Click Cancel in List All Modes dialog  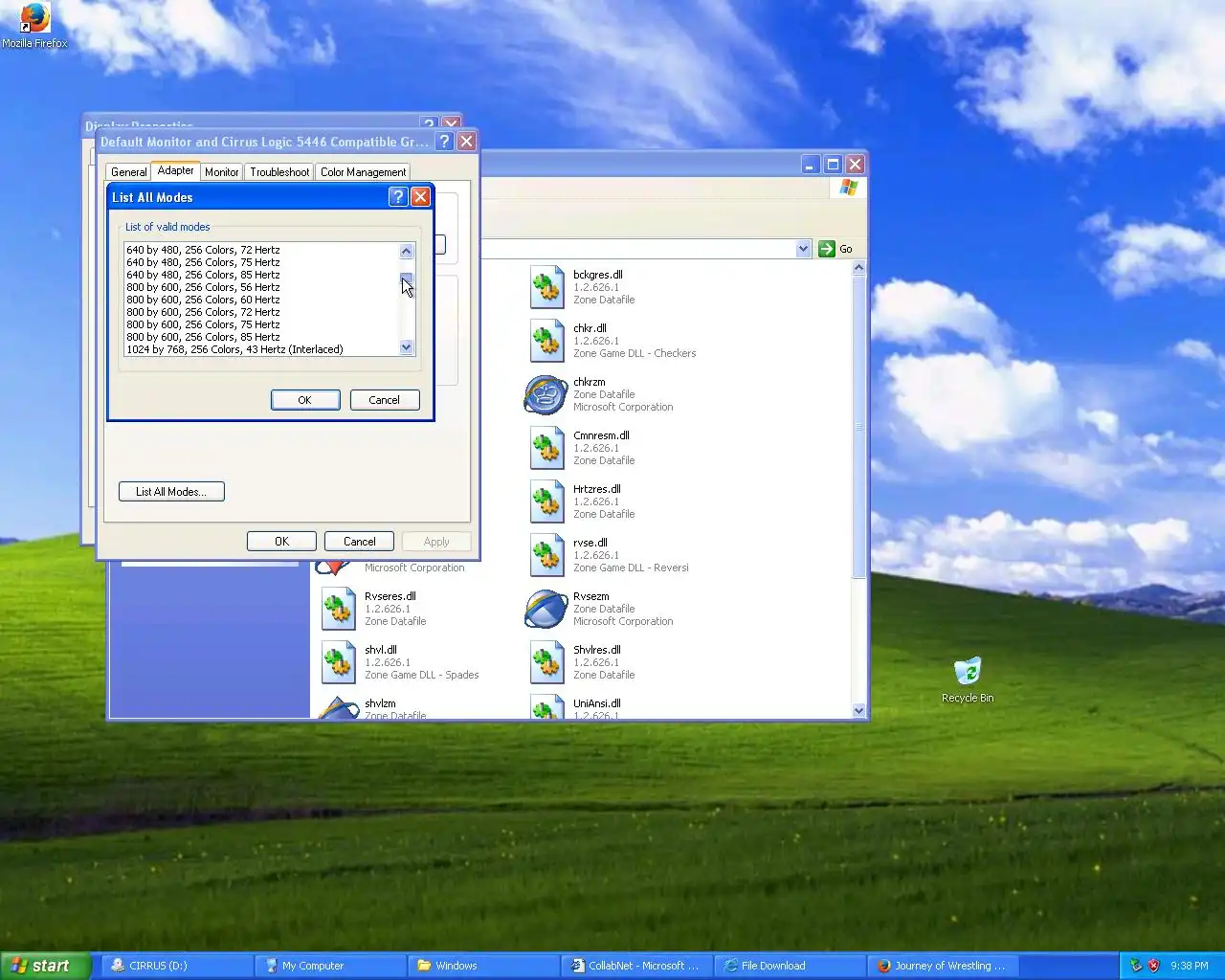pos(385,400)
